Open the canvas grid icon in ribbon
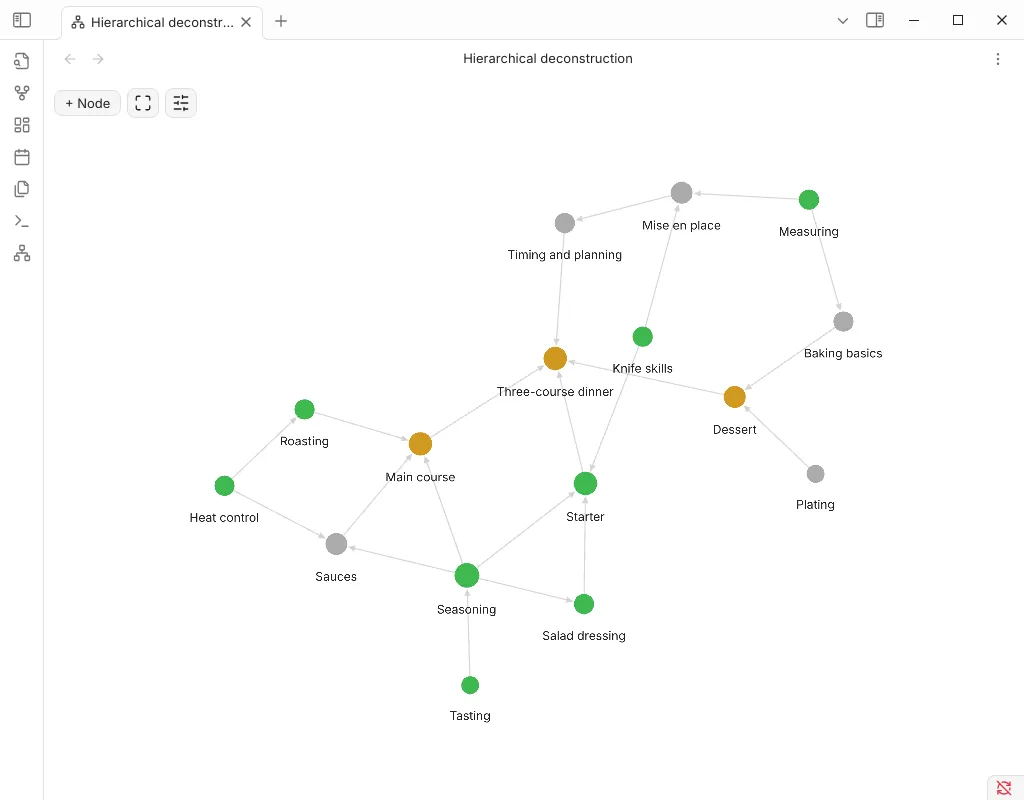The image size is (1024, 800). (22, 125)
